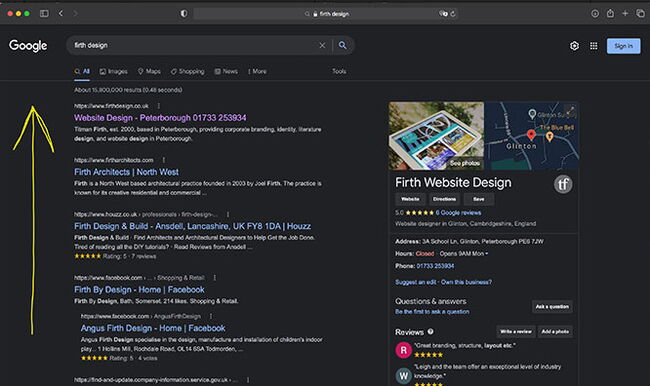Click the See photos thumbnail

436,136
